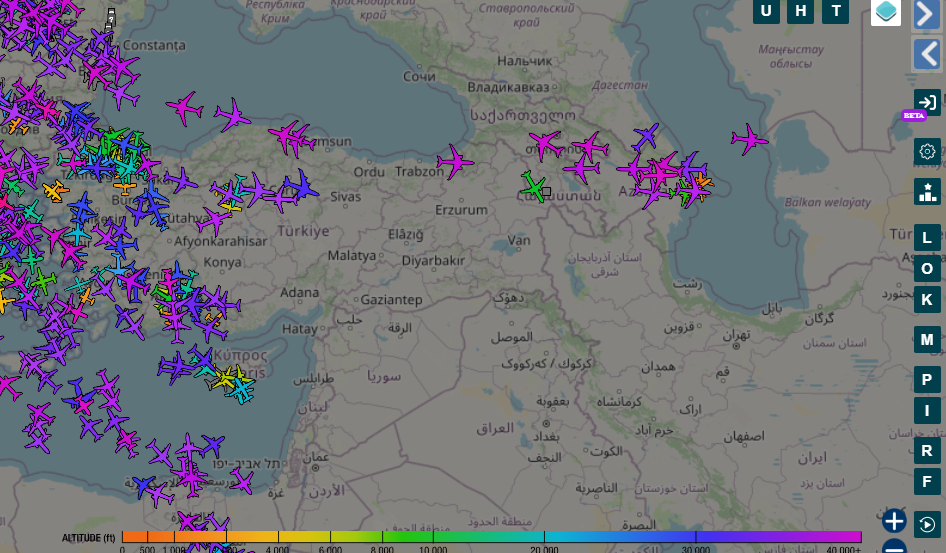The height and width of the screenshot is (553, 946).
Task: Toggle the K button in sidebar
Action: pos(927,299)
